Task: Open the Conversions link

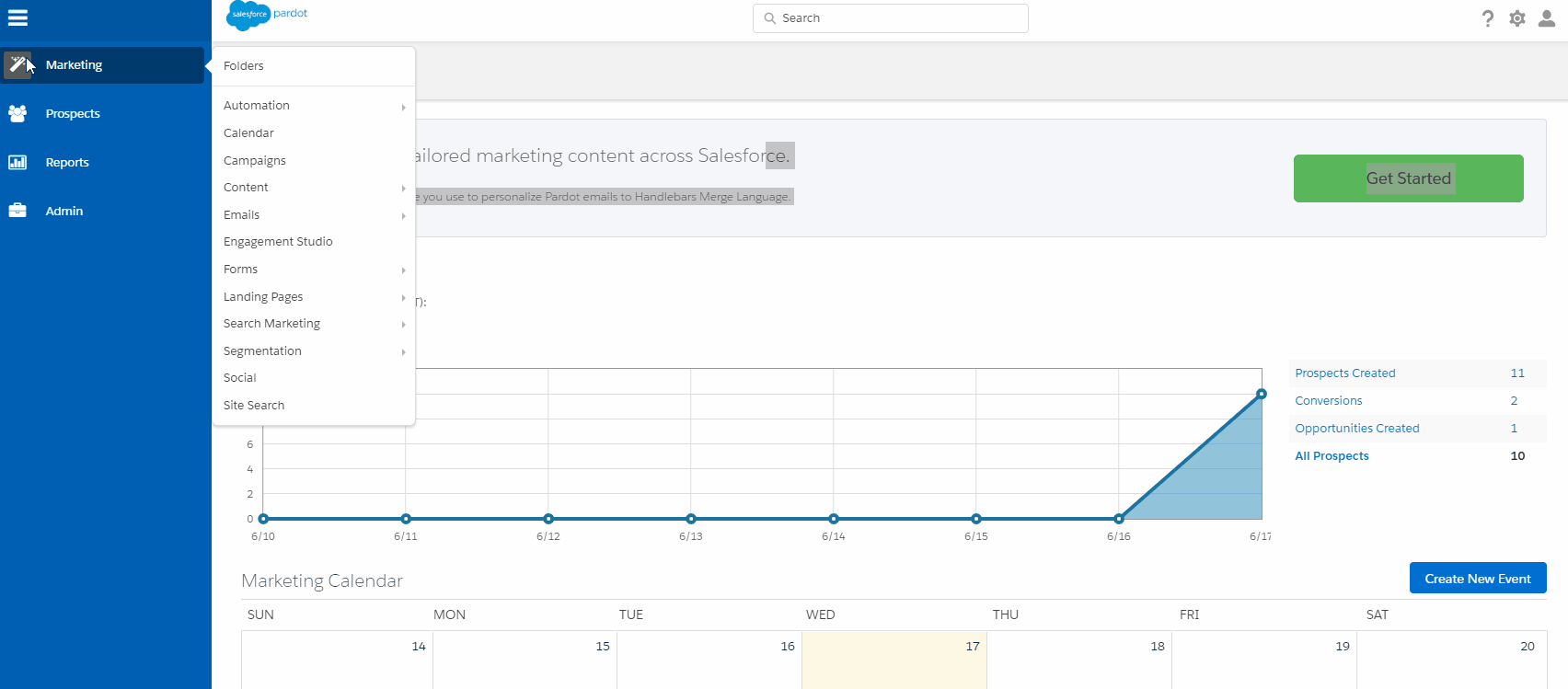Action: point(1329,401)
